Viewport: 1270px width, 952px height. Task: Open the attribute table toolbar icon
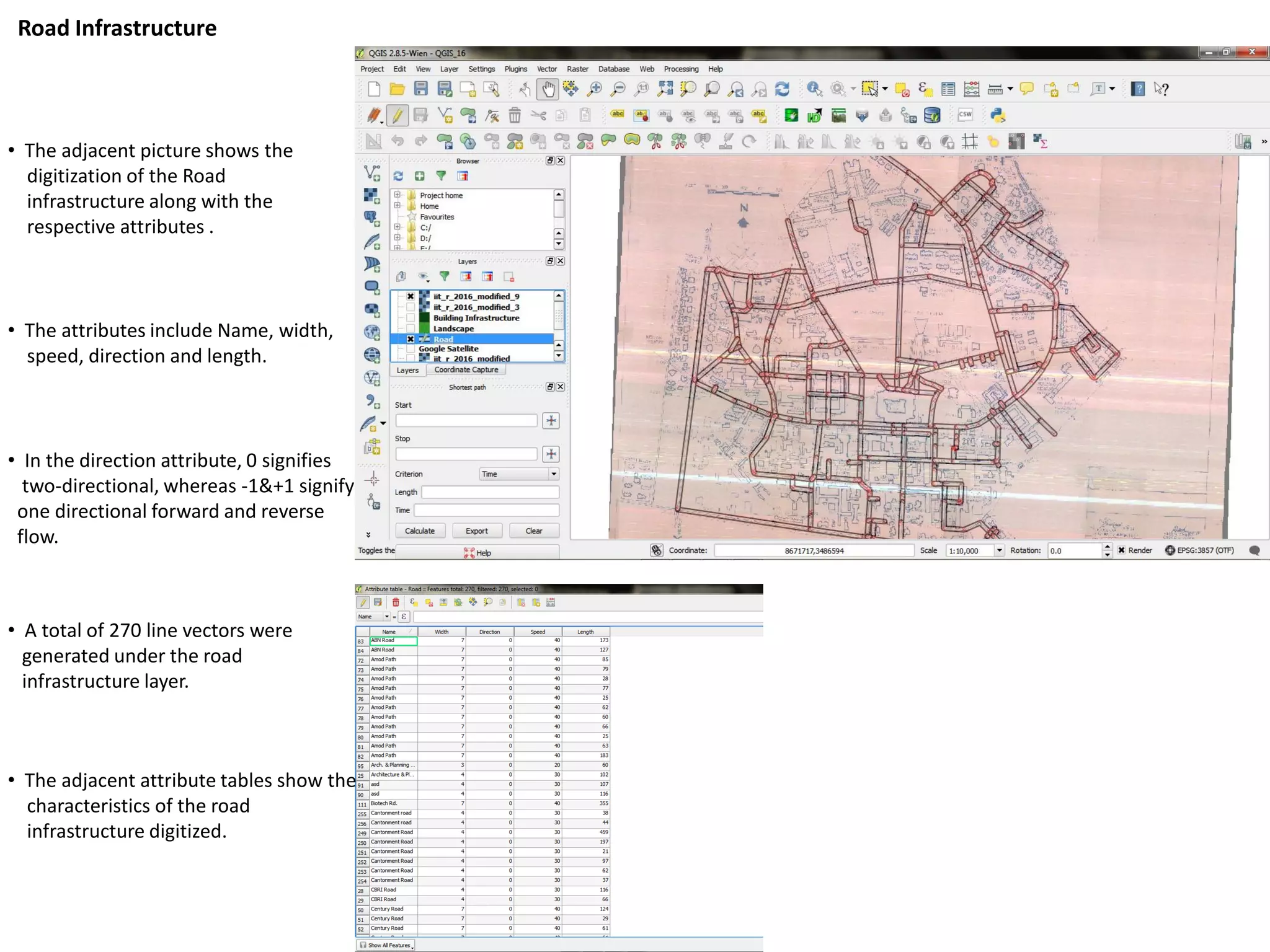pos(948,89)
